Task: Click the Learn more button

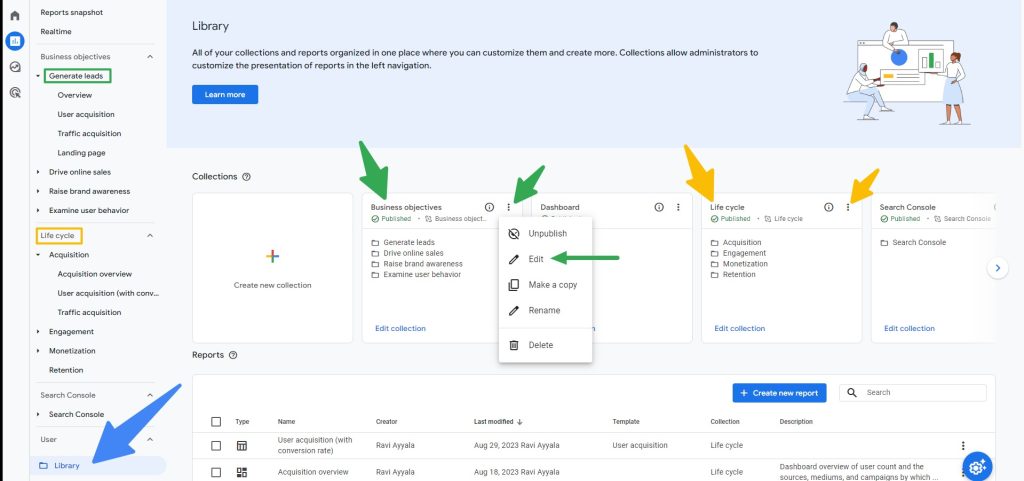Action: pyautogui.click(x=225, y=95)
